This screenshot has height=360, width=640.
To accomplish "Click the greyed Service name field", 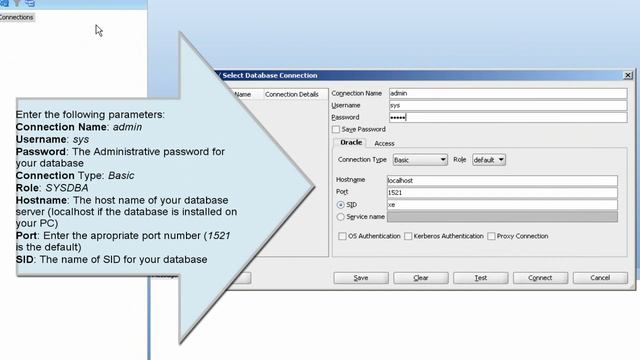I will 502,217.
